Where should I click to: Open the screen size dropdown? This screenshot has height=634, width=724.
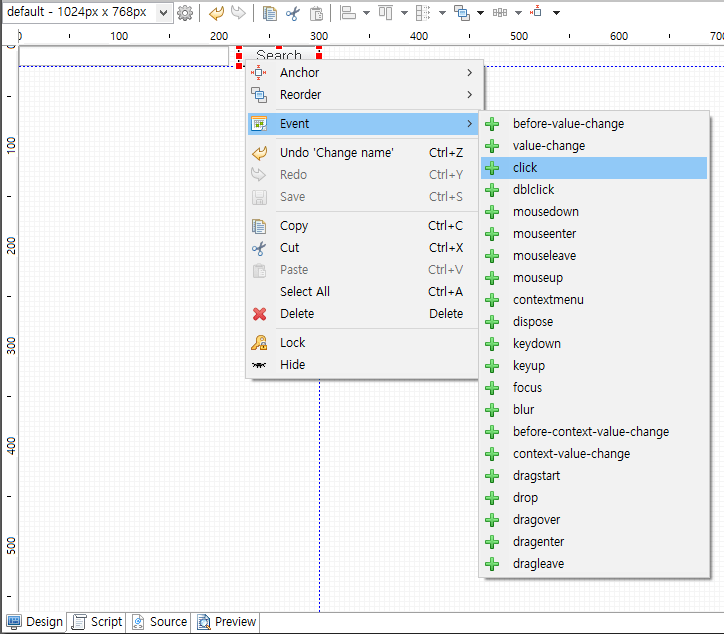(x=164, y=13)
